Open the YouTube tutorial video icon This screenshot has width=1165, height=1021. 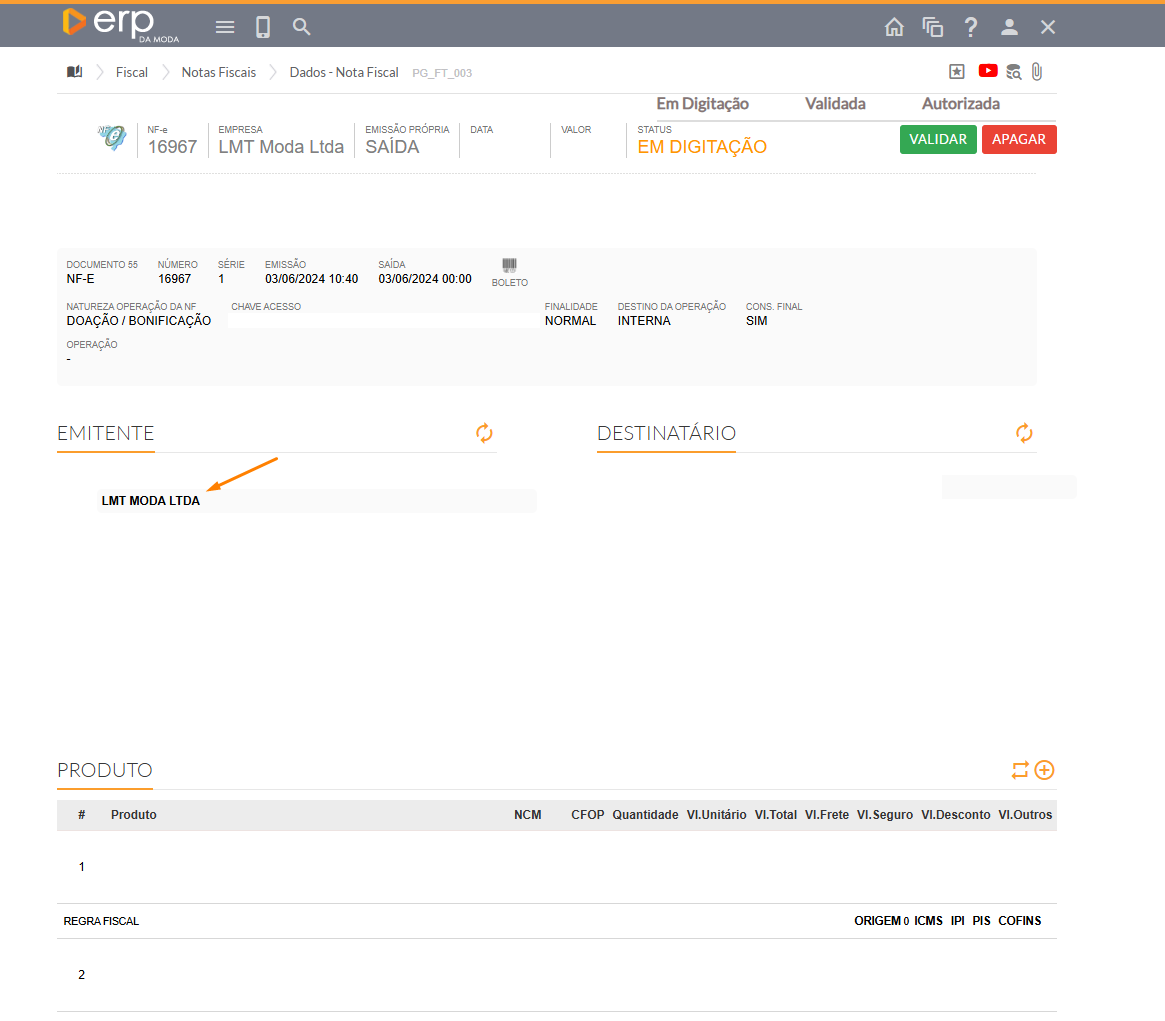pyautogui.click(x=988, y=71)
